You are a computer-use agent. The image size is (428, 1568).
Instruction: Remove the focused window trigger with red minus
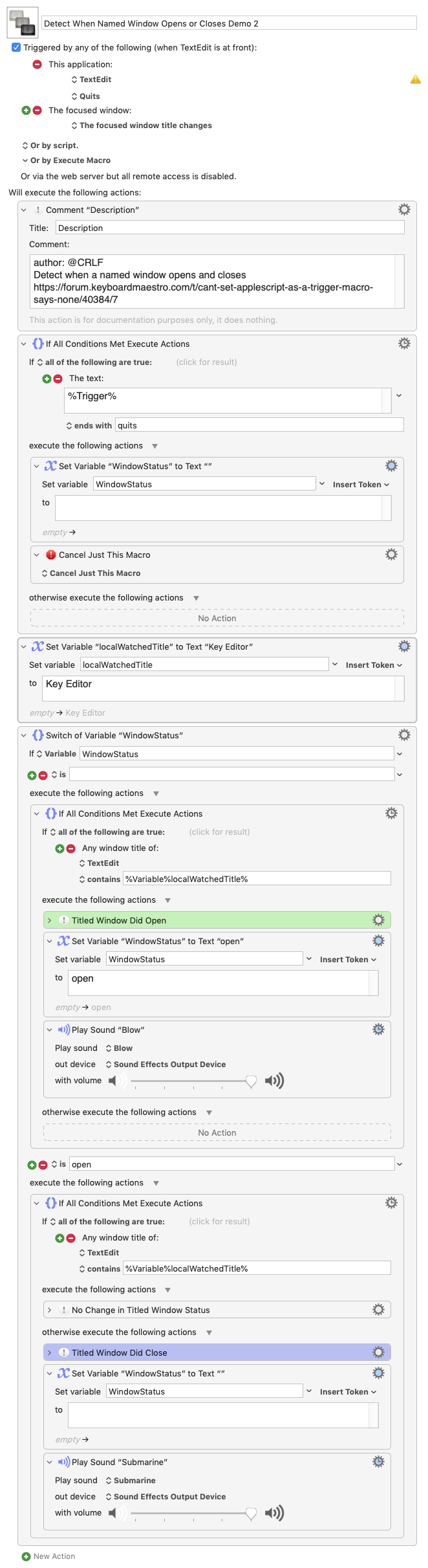click(x=37, y=111)
